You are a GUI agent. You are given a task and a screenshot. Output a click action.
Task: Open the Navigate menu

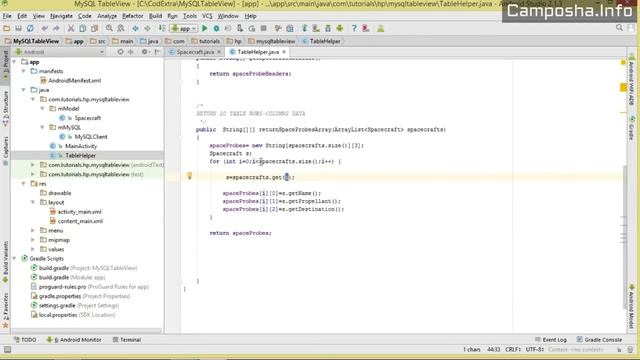point(61,16)
